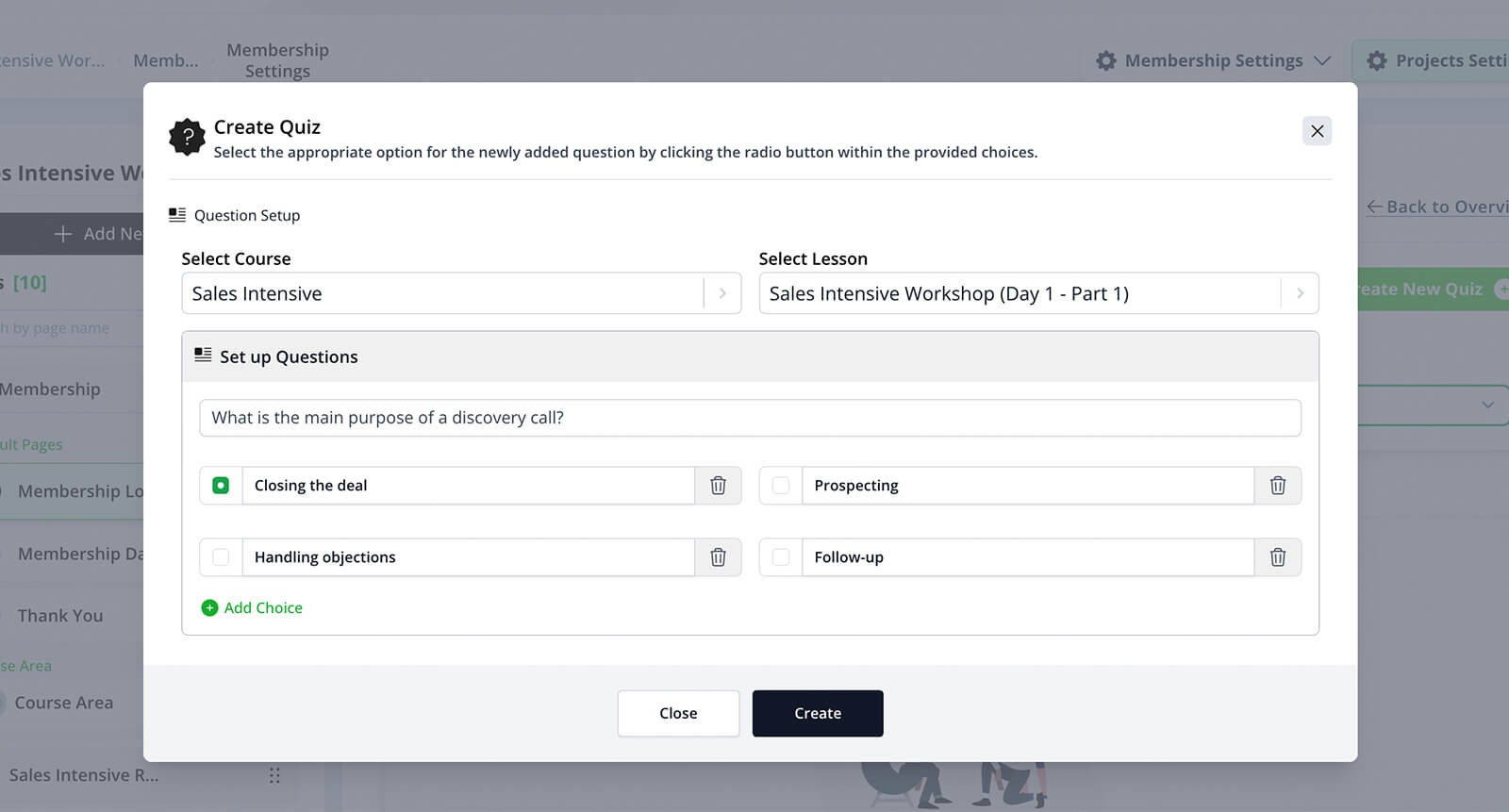Mark "Prospecting" as the correct answer
This screenshot has height=812, width=1509.
[780, 485]
